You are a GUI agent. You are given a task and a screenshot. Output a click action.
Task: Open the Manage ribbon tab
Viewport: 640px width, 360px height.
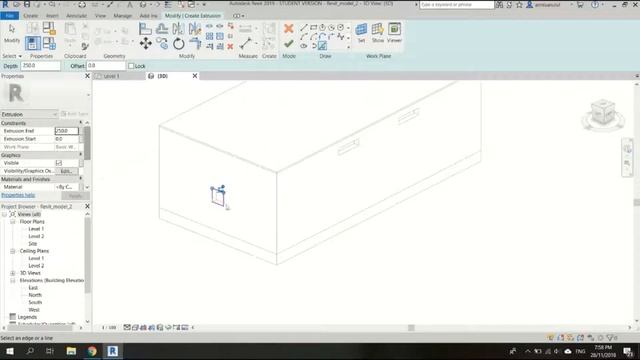[x=122, y=16]
